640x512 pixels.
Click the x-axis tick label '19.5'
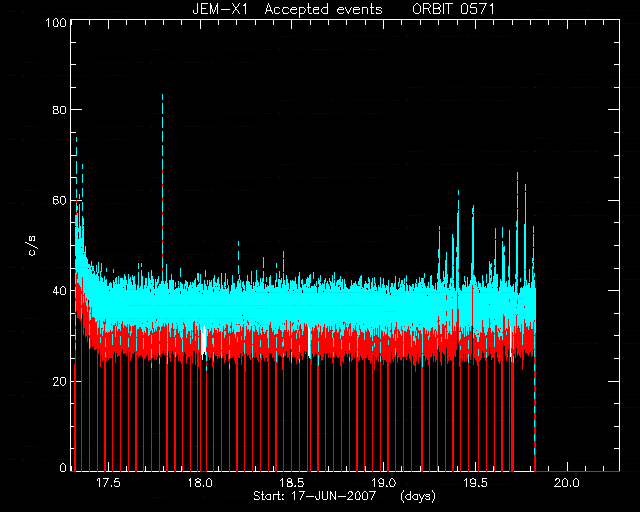476,483
